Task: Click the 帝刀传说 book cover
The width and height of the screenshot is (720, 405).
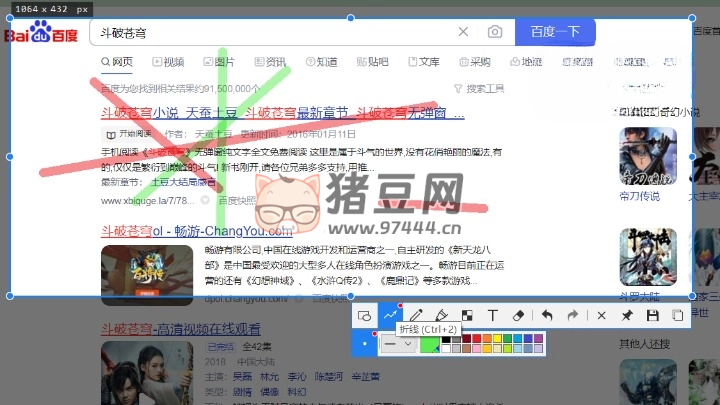Action: point(648,156)
